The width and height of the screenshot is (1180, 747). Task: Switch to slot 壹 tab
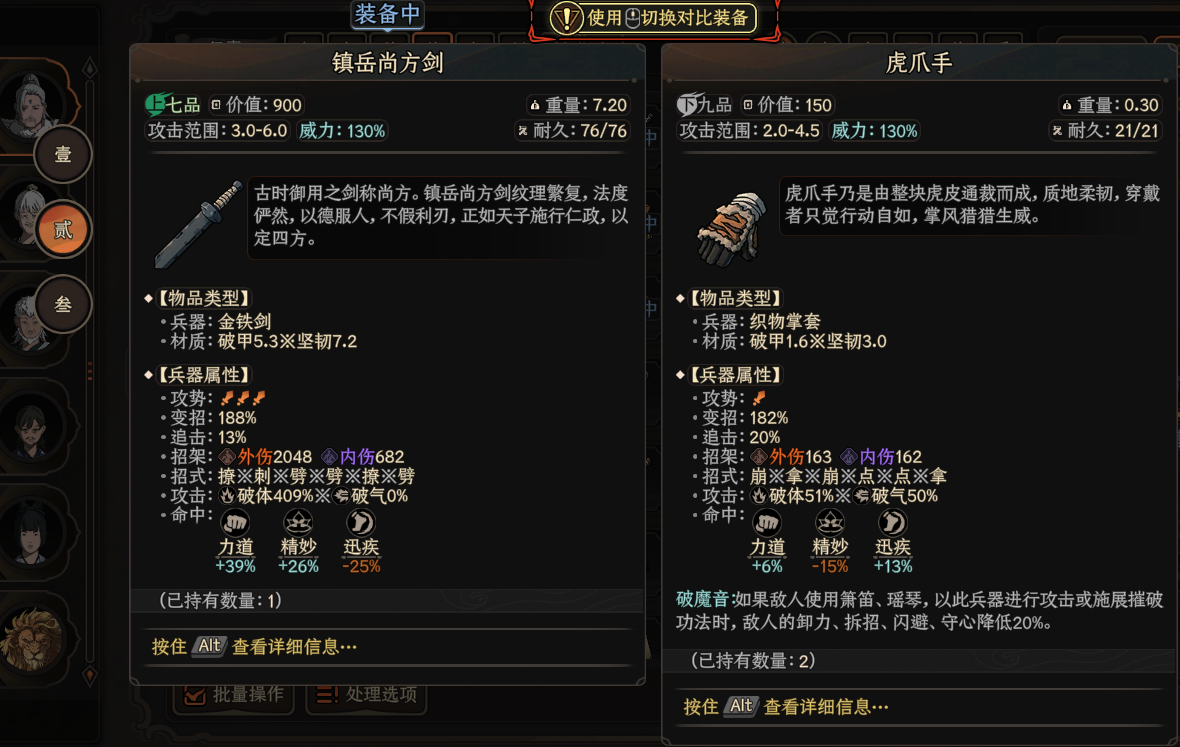click(x=63, y=154)
